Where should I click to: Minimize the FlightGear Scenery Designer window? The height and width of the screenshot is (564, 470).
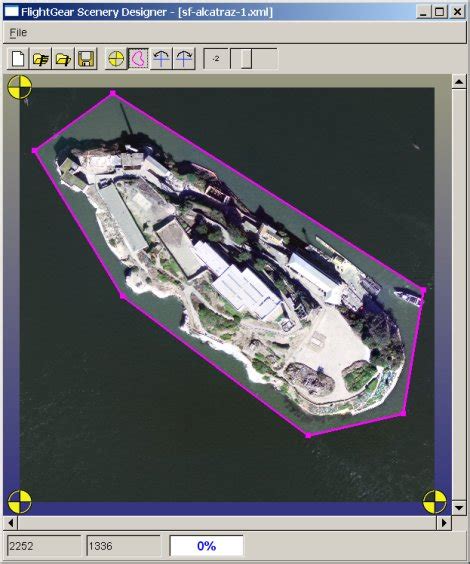pos(424,12)
